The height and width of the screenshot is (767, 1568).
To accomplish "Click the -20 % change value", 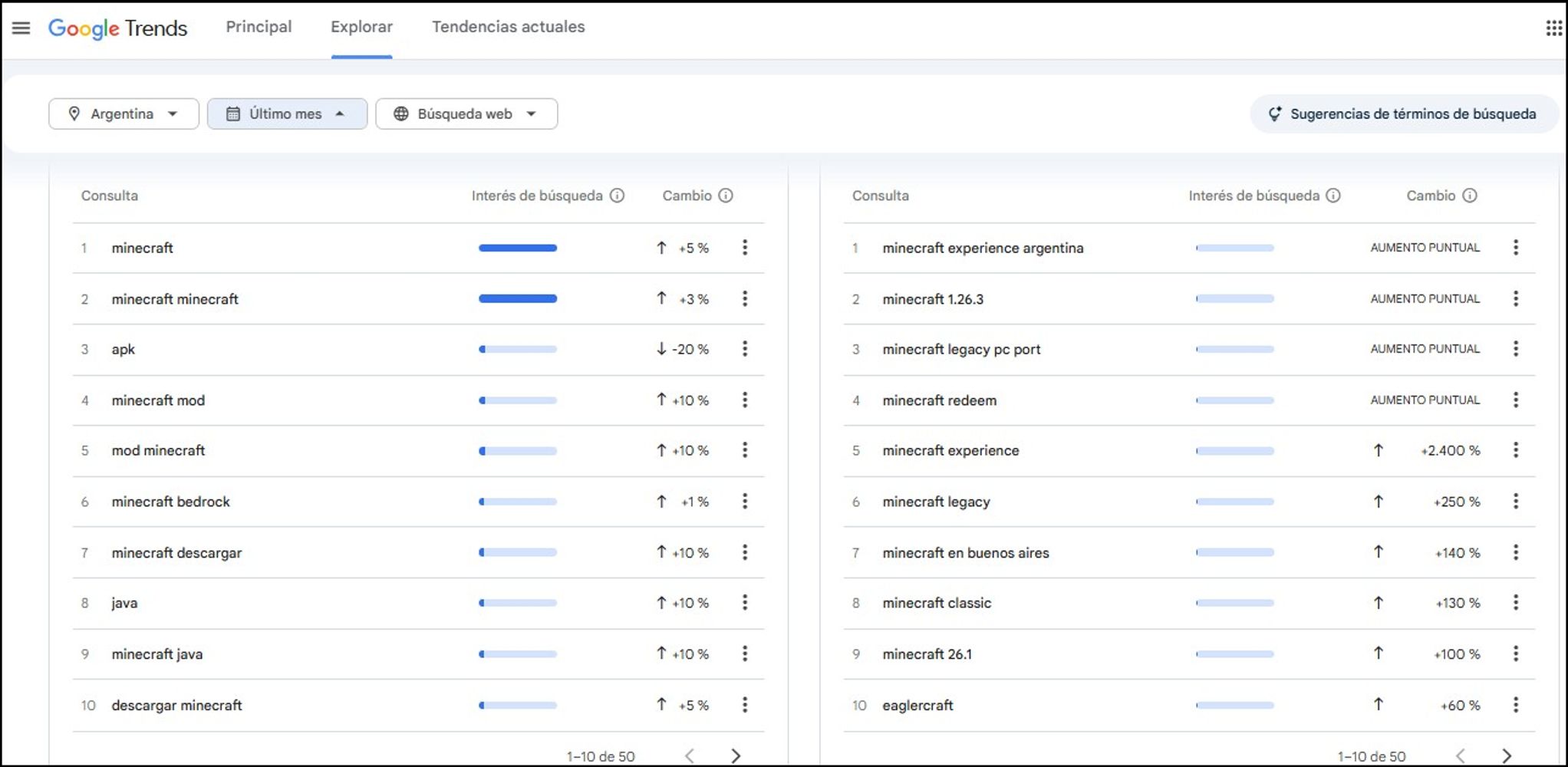I will (x=690, y=349).
